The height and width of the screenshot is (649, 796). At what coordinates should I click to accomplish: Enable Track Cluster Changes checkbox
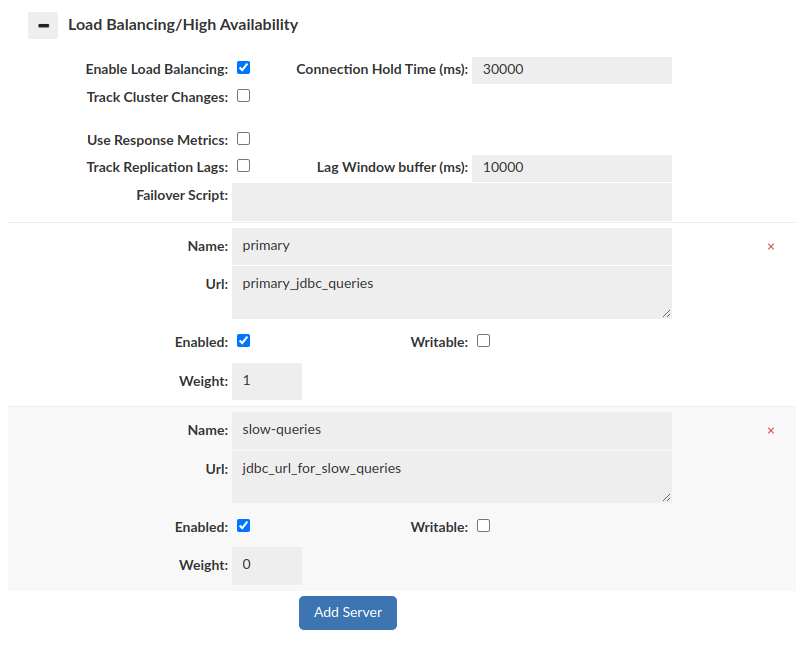(243, 96)
